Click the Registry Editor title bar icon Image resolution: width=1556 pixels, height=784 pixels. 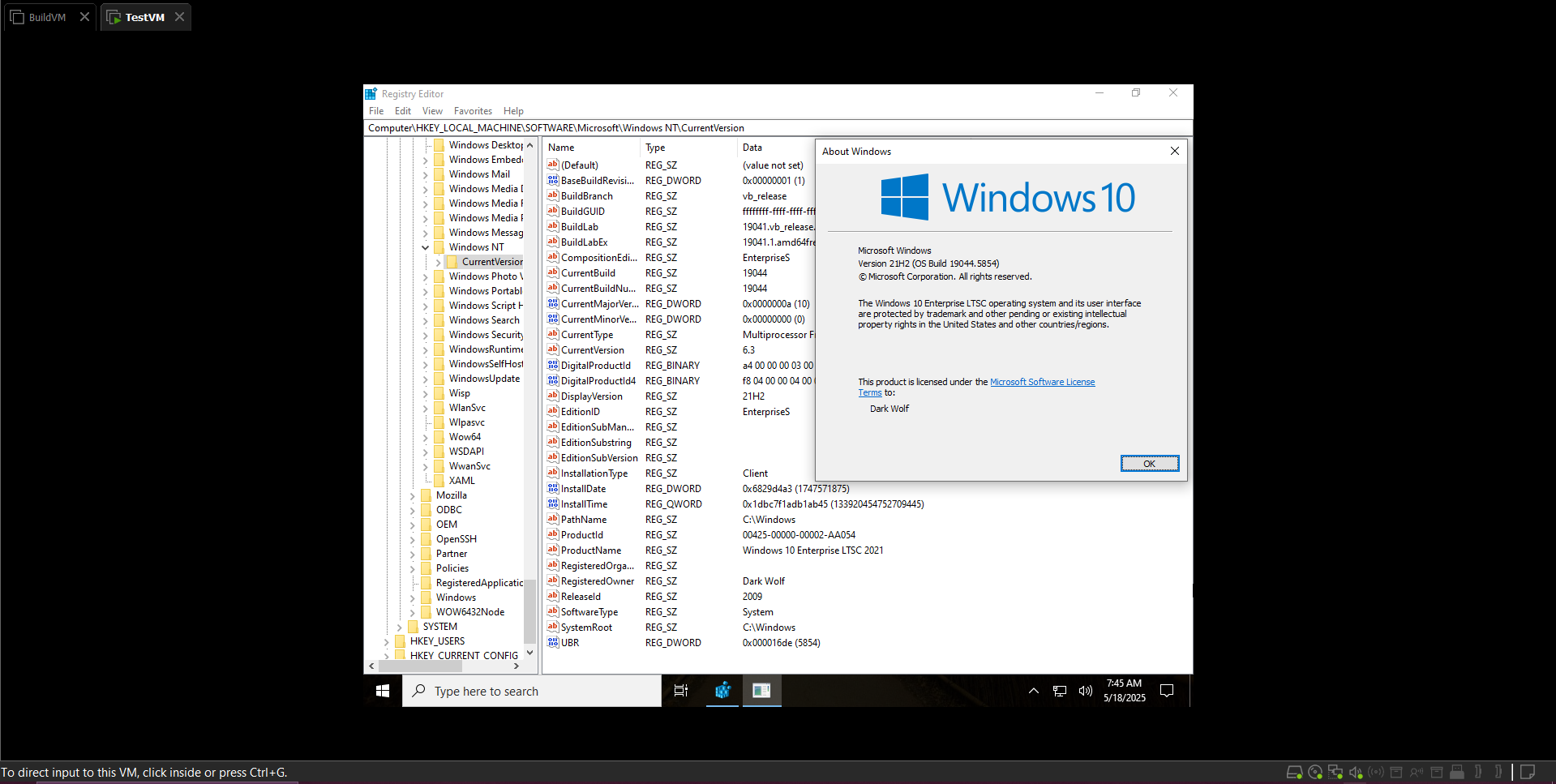(x=371, y=94)
